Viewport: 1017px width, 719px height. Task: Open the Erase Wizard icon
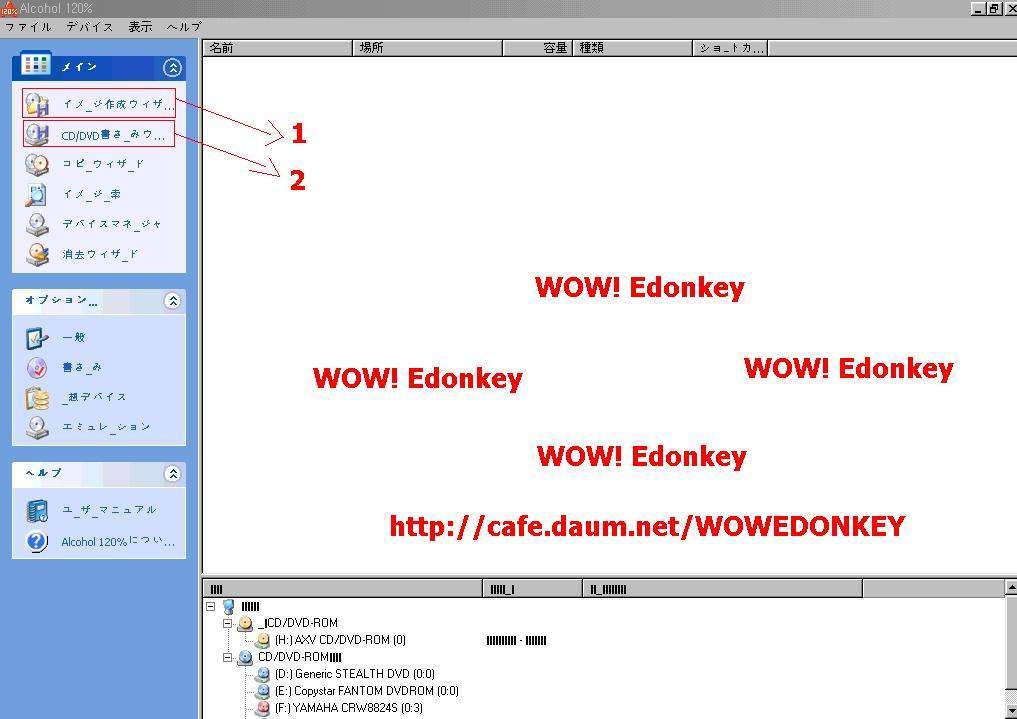pyautogui.click(x=37, y=254)
